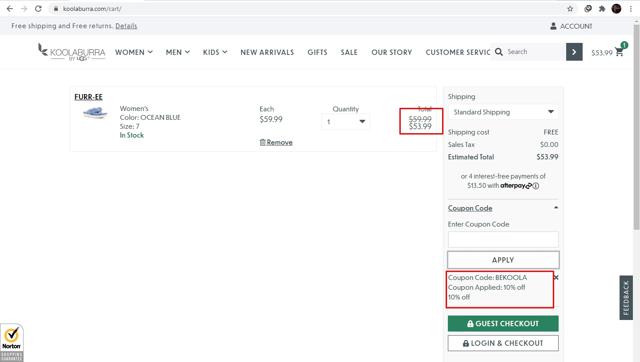640x362 pixels.
Task: Click the Shipping cost FREE value
Action: (551, 132)
